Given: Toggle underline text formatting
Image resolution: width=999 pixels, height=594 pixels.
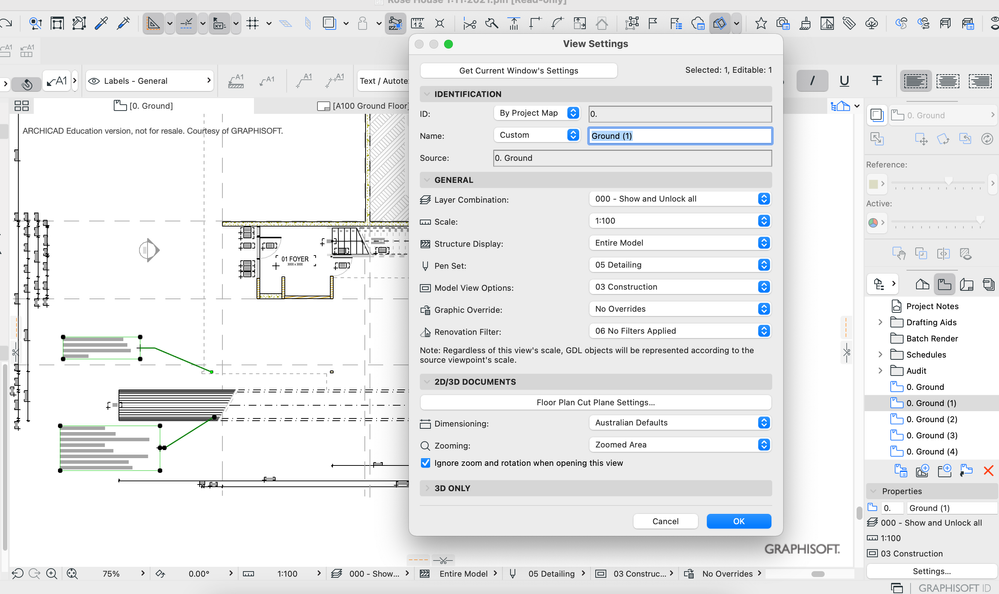Looking at the screenshot, I should 844,81.
